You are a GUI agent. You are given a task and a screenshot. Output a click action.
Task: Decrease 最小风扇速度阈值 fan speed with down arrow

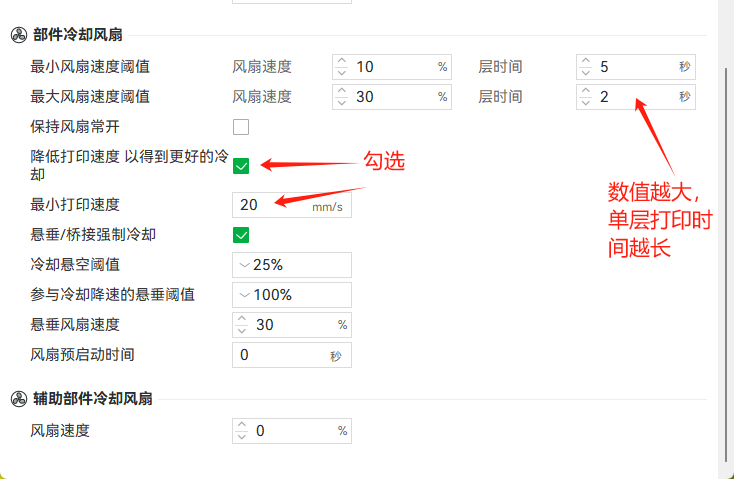click(342, 73)
